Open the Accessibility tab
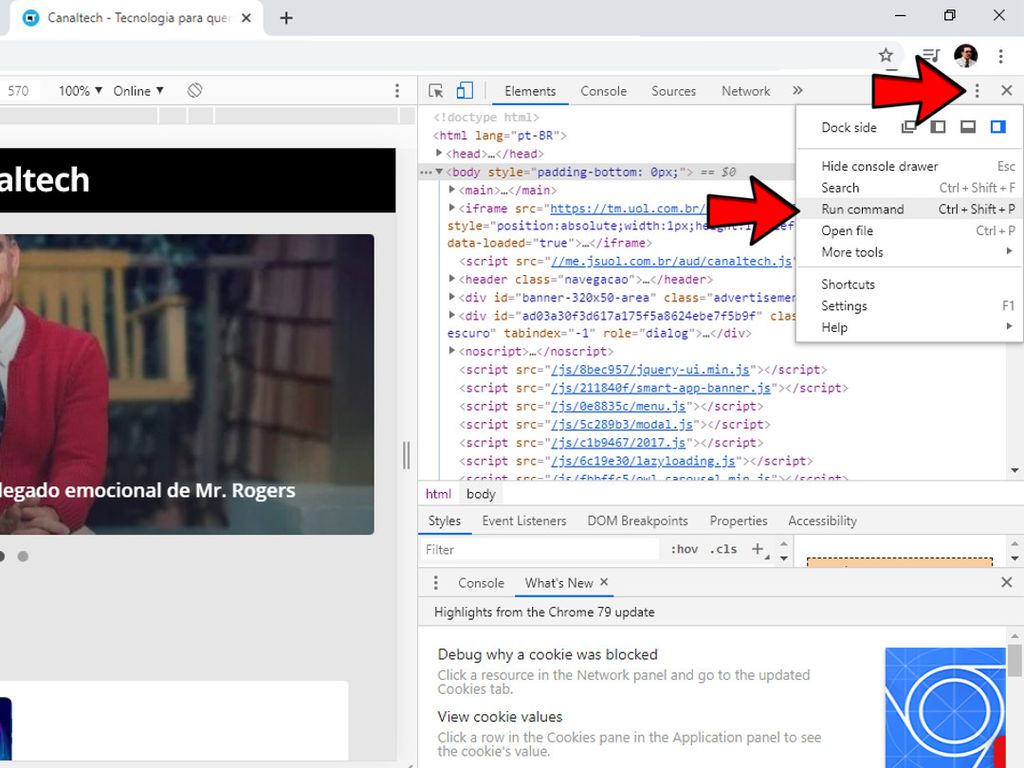Image resolution: width=1024 pixels, height=768 pixels. coord(822,520)
